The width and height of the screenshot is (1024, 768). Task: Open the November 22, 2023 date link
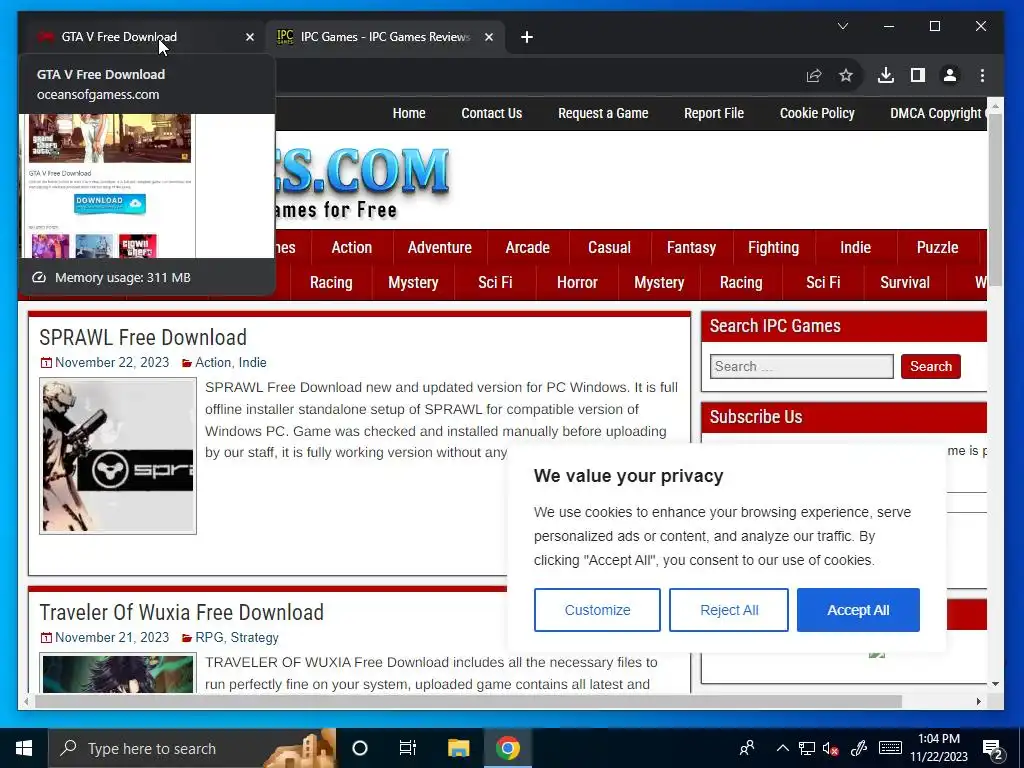[112, 362]
